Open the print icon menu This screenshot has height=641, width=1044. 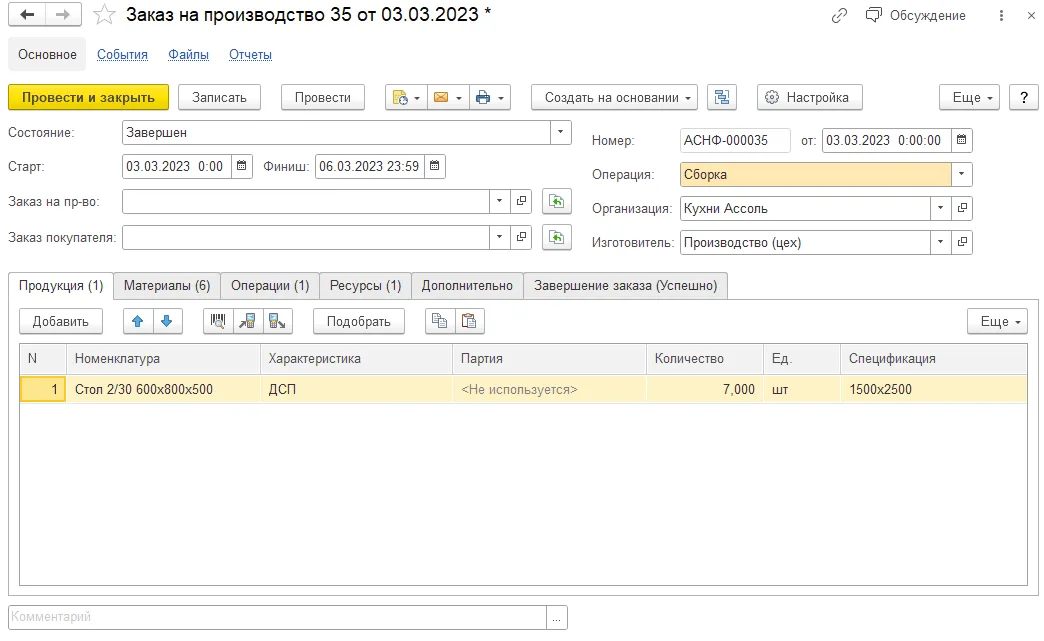[x=490, y=97]
